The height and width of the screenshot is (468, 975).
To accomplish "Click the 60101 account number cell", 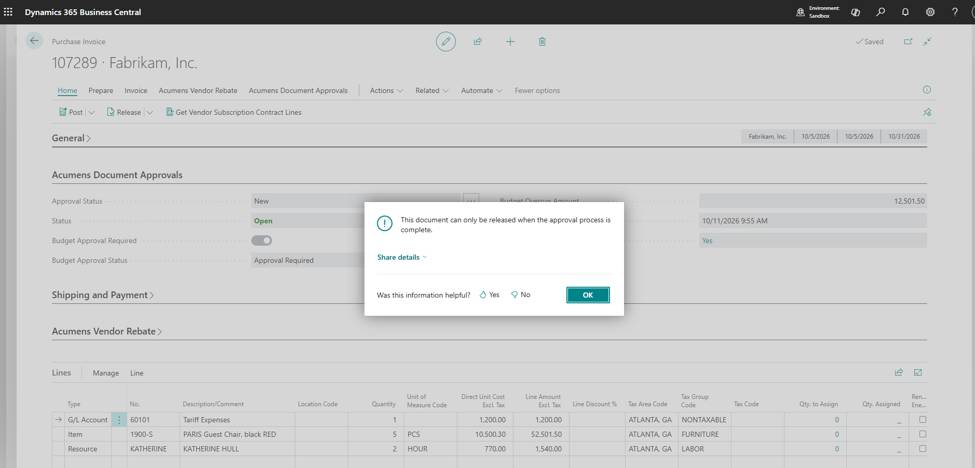I will point(154,420).
